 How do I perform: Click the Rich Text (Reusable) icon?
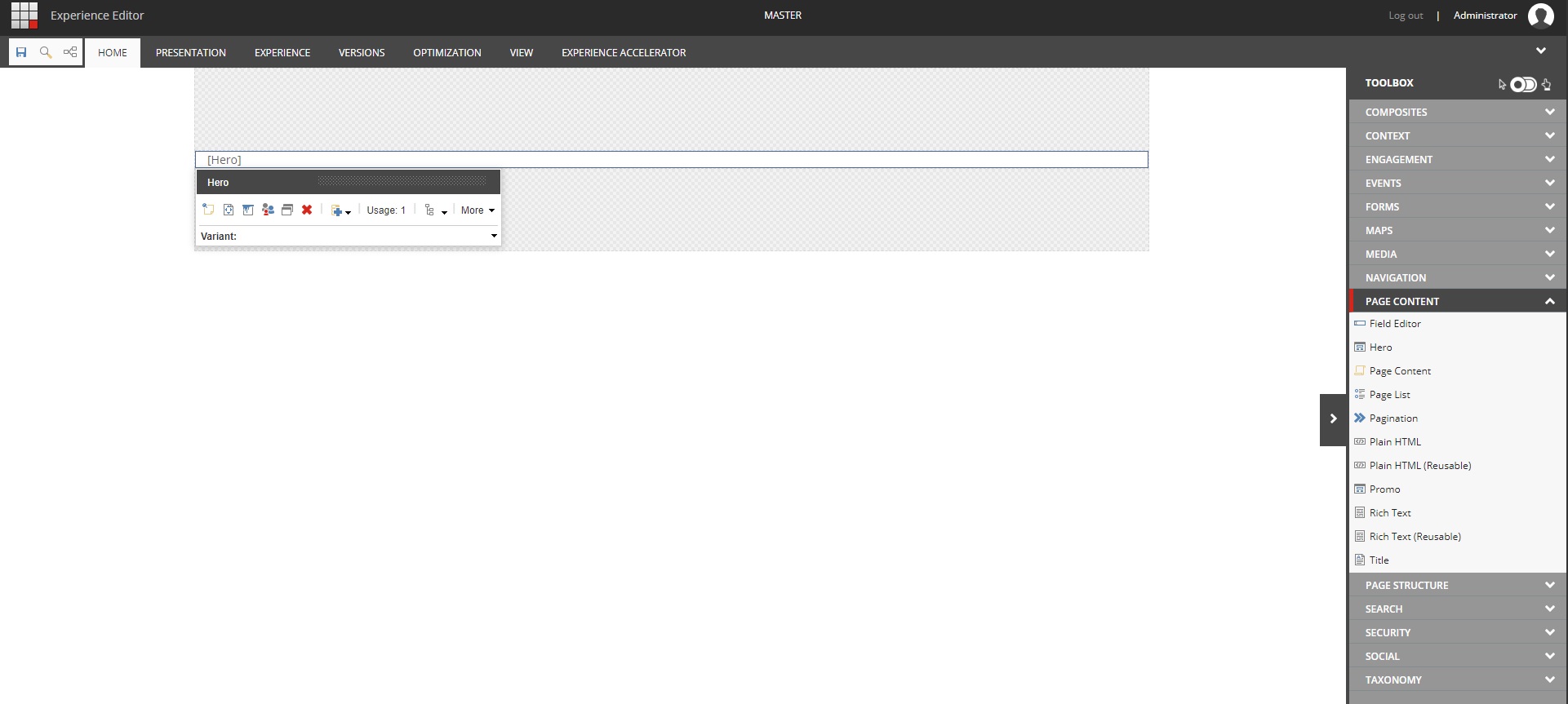pos(1360,537)
